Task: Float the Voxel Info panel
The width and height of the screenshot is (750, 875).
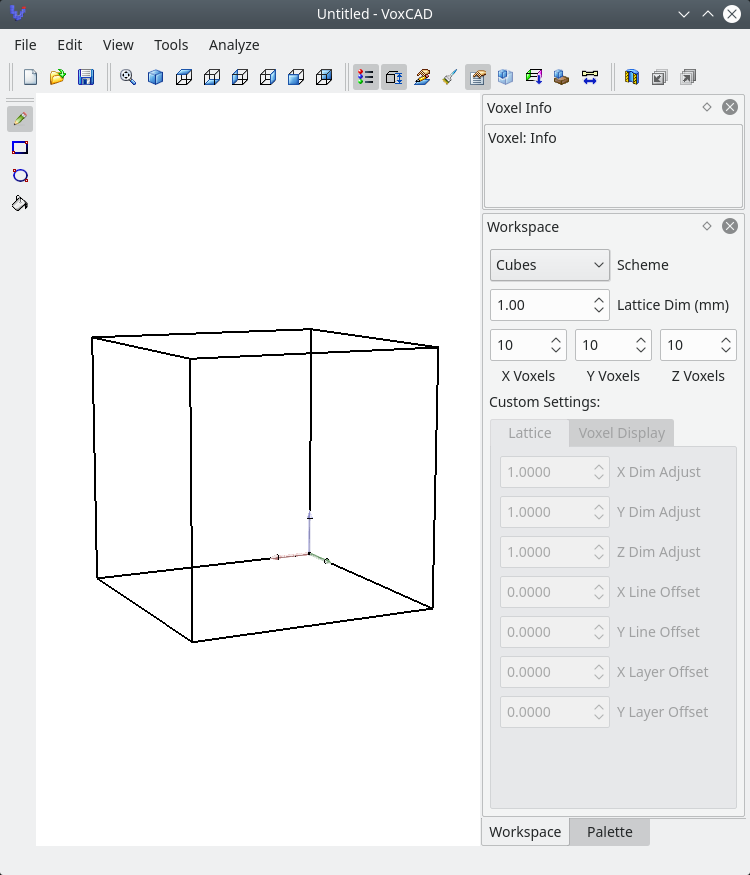Action: (x=707, y=107)
